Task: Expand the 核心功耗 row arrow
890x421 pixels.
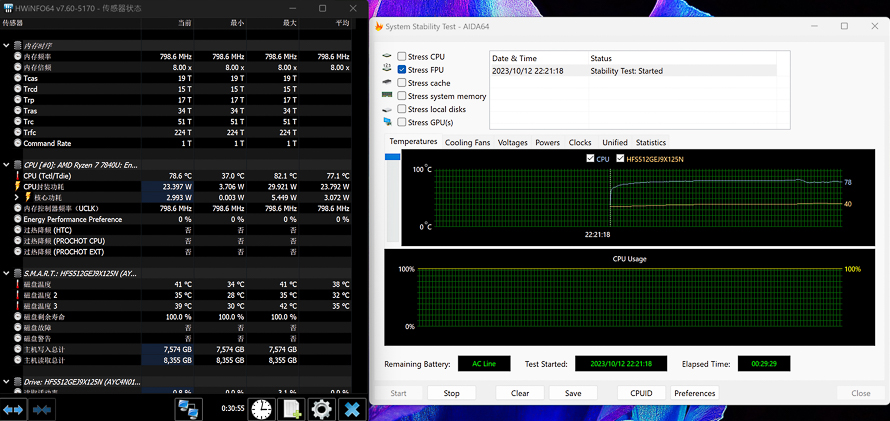Action: click(x=17, y=197)
